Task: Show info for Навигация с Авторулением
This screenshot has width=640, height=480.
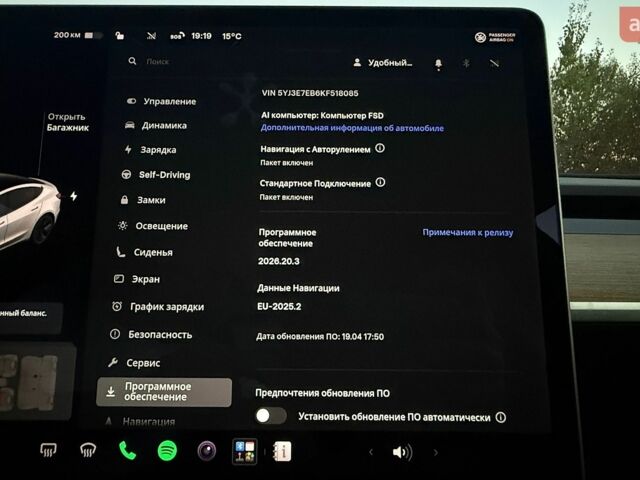Action: pyautogui.click(x=380, y=148)
